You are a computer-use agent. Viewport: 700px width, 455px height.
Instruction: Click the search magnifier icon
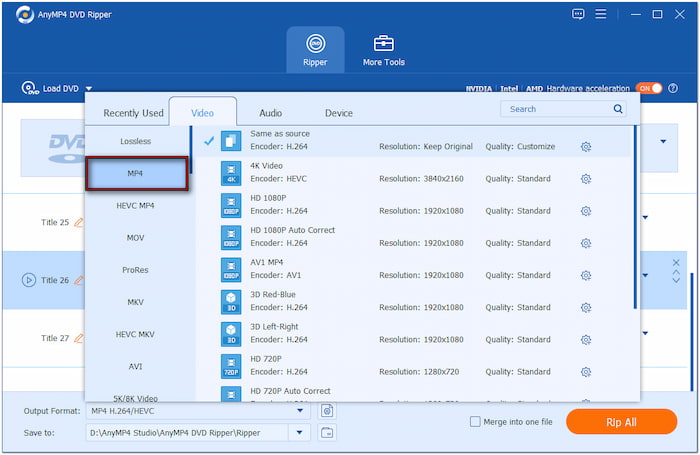coord(618,109)
